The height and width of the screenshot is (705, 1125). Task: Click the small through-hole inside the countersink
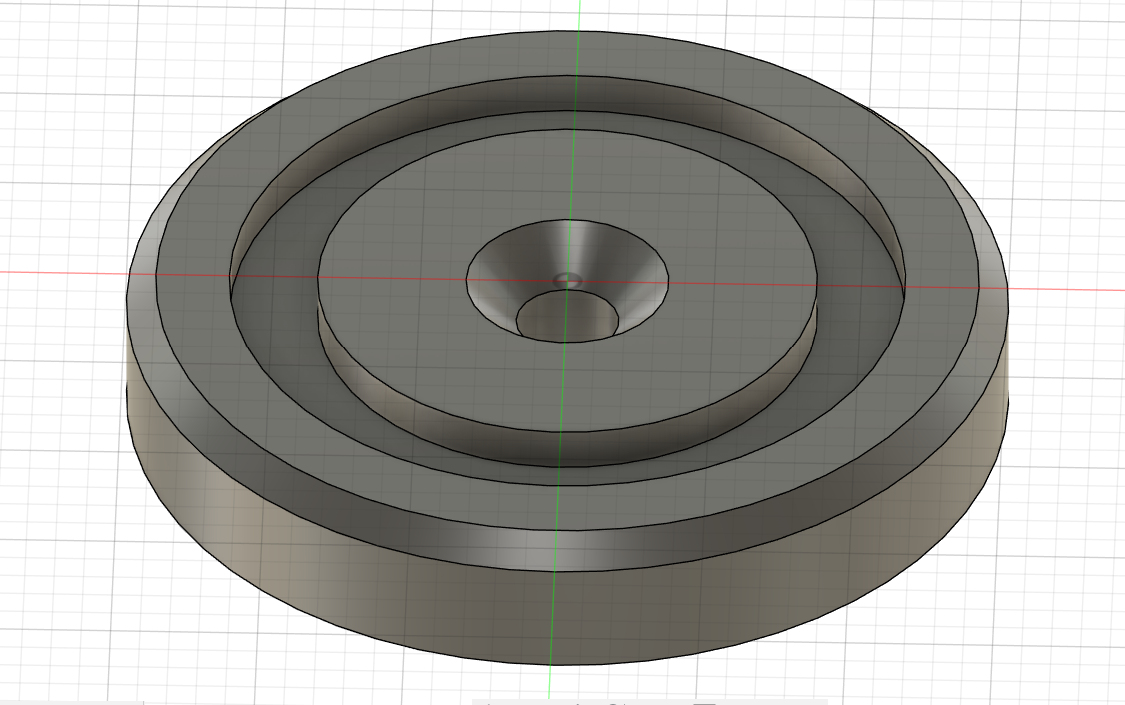click(x=566, y=280)
